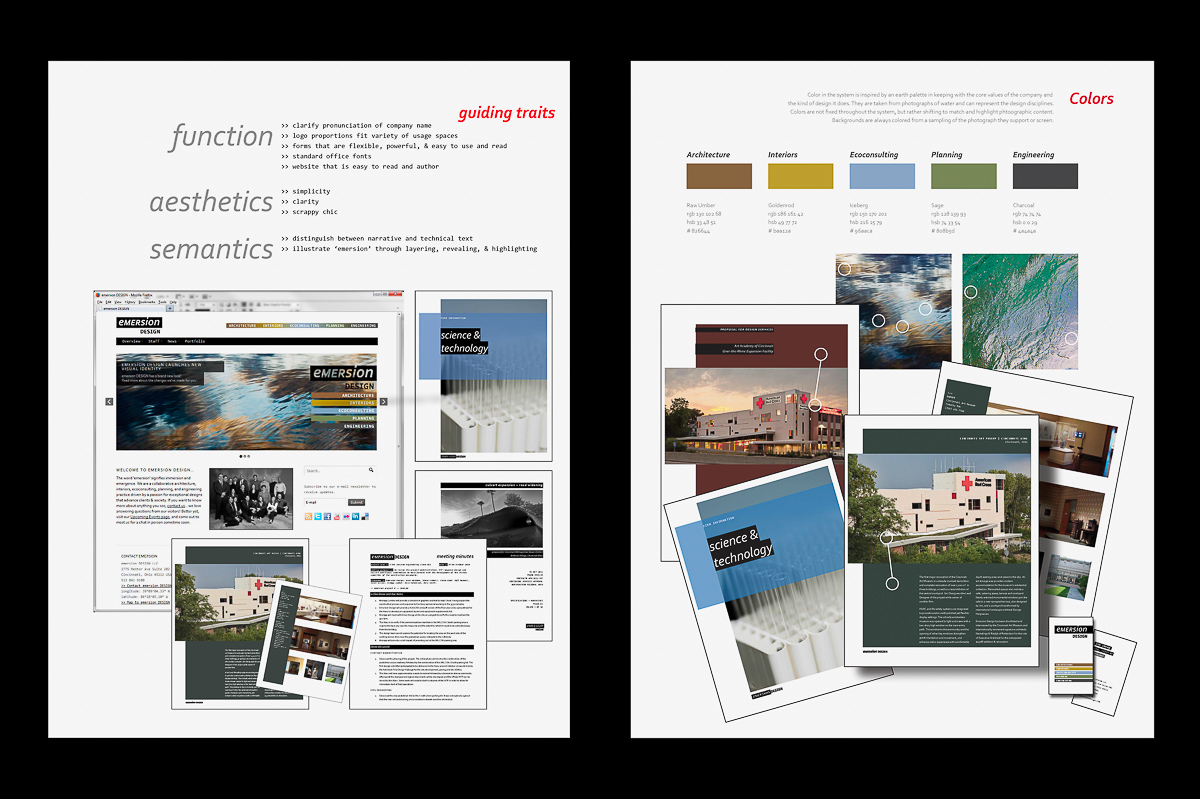Click the Flickr social icon

[x=347, y=517]
